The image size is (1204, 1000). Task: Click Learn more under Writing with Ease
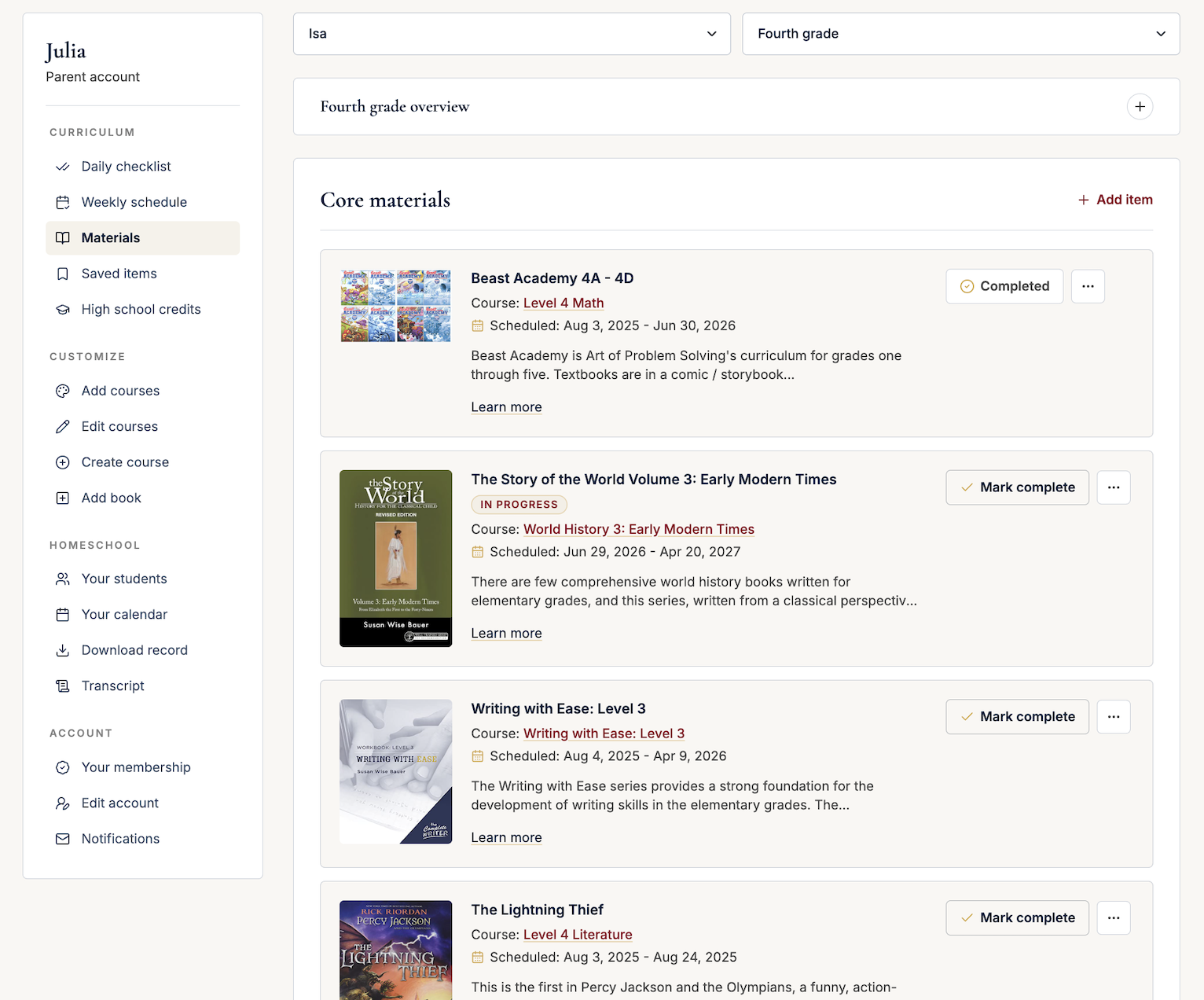coord(506,838)
